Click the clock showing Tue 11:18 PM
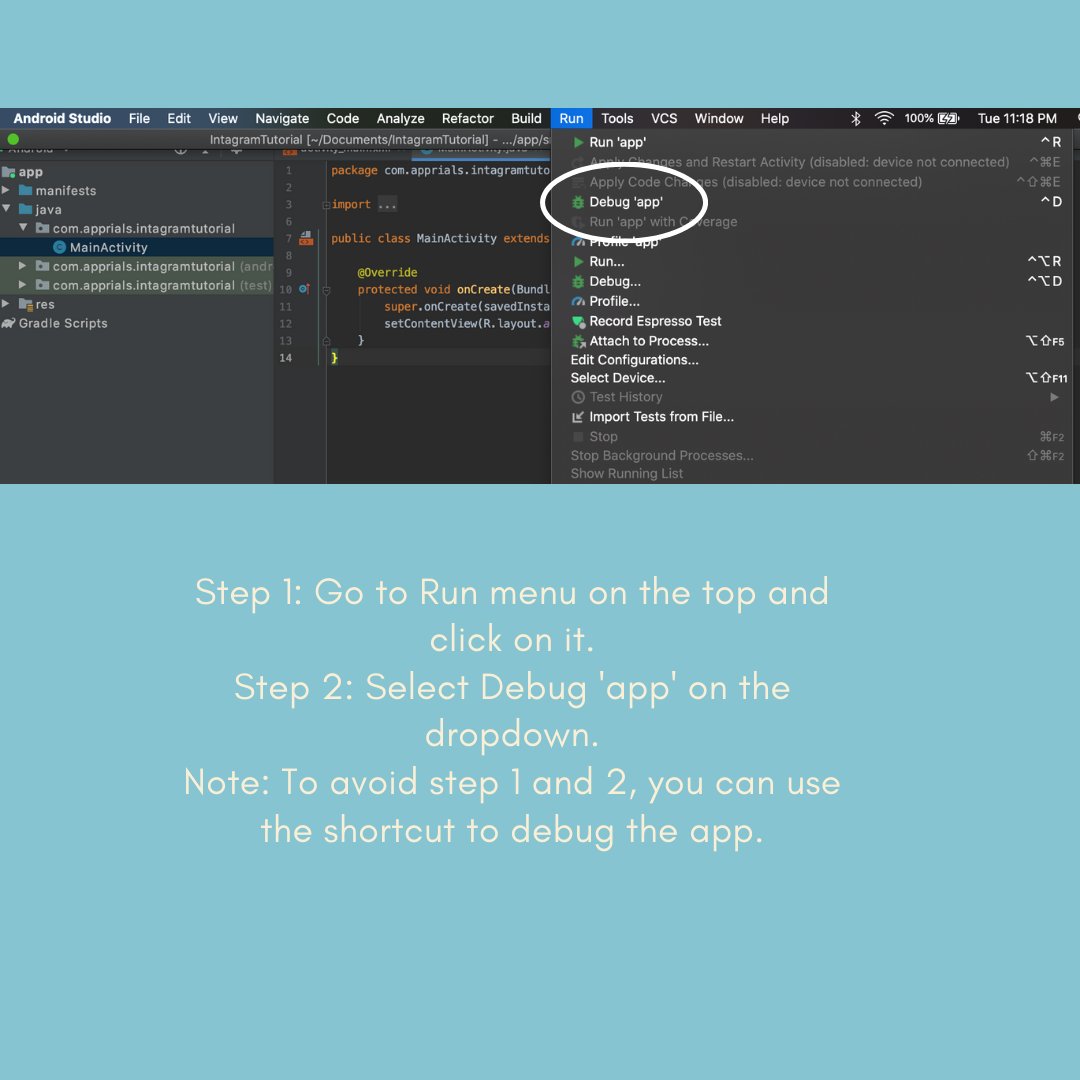This screenshot has height=1080, width=1080. tap(1017, 118)
